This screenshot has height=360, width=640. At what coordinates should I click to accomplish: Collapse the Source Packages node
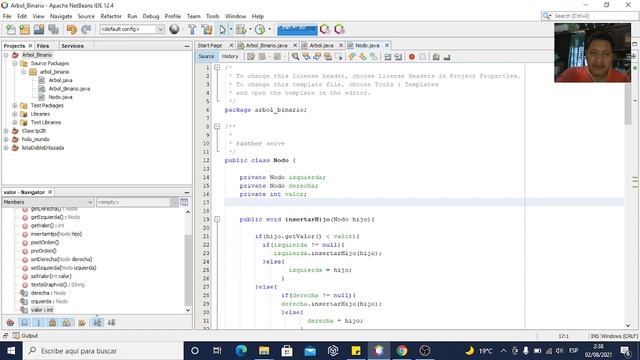click(x=15, y=63)
